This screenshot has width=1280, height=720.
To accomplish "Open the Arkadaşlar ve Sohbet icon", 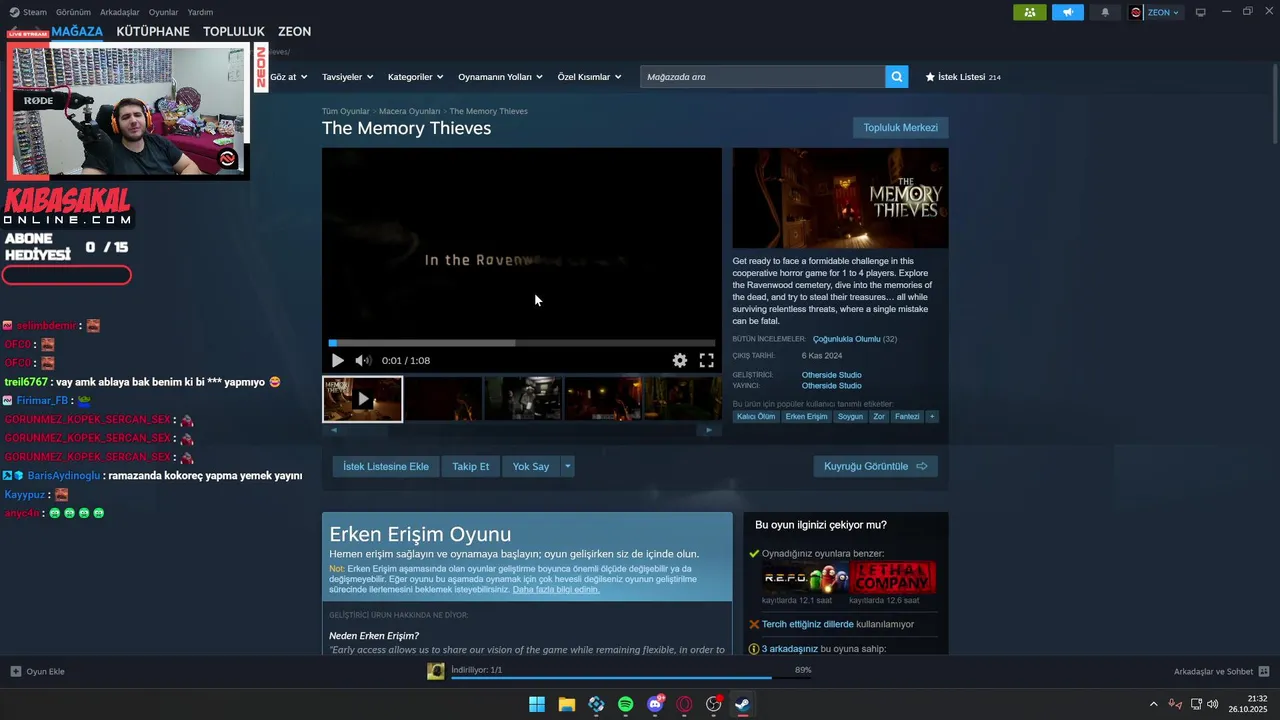I will point(1264,671).
